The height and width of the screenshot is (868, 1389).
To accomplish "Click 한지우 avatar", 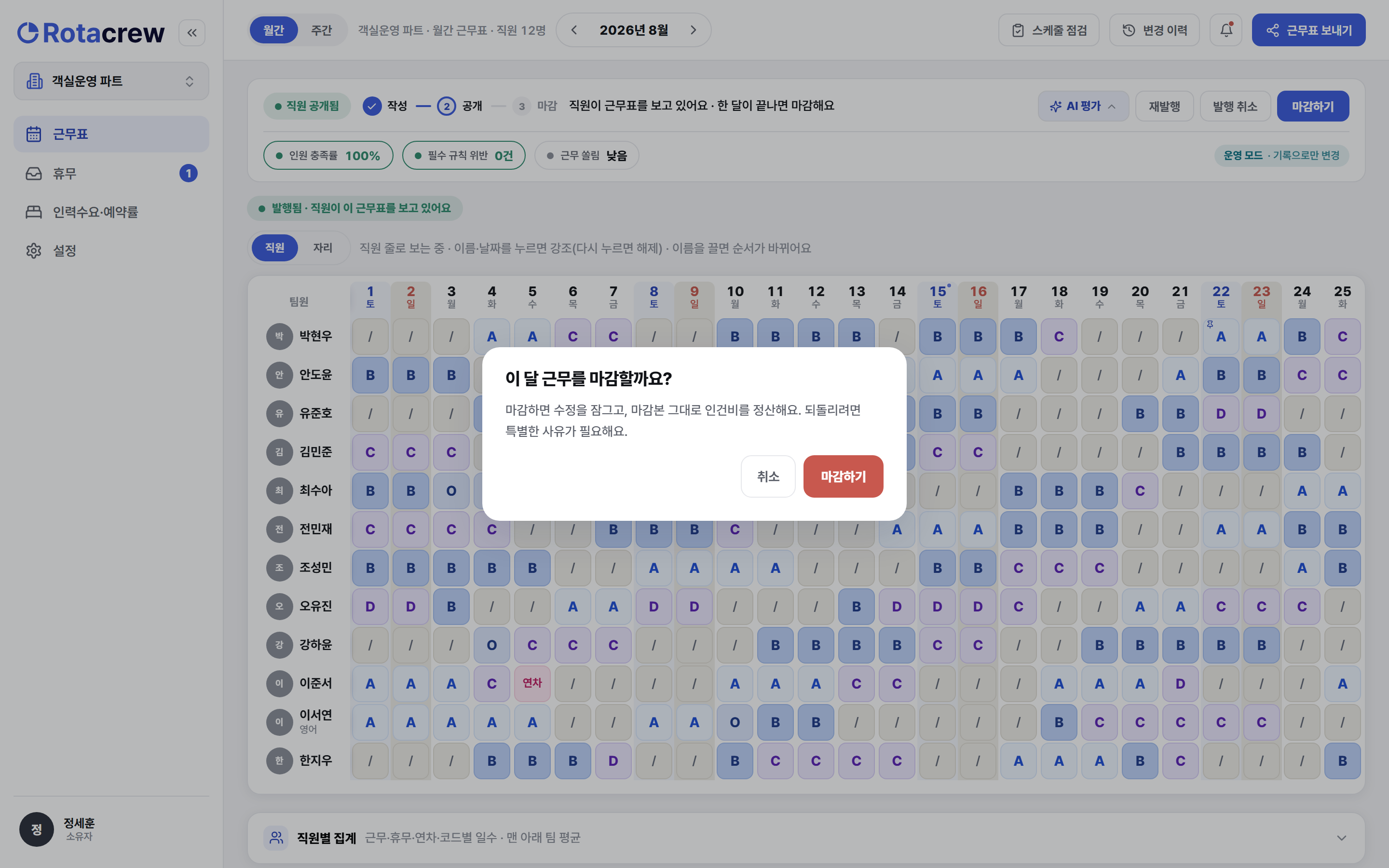I will [279, 760].
